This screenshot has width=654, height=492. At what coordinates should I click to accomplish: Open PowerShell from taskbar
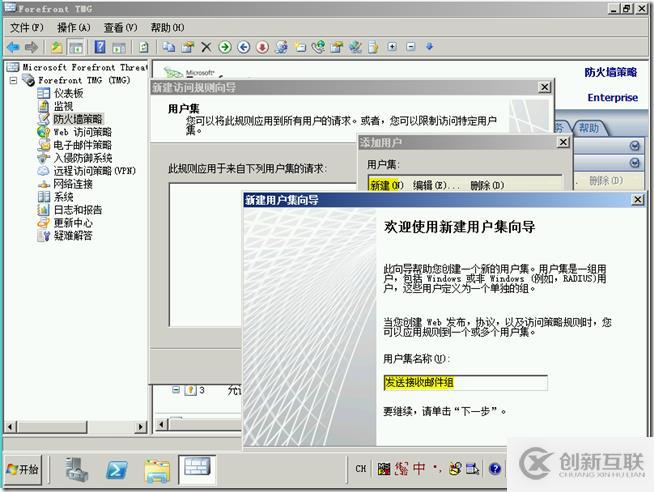tap(116, 470)
